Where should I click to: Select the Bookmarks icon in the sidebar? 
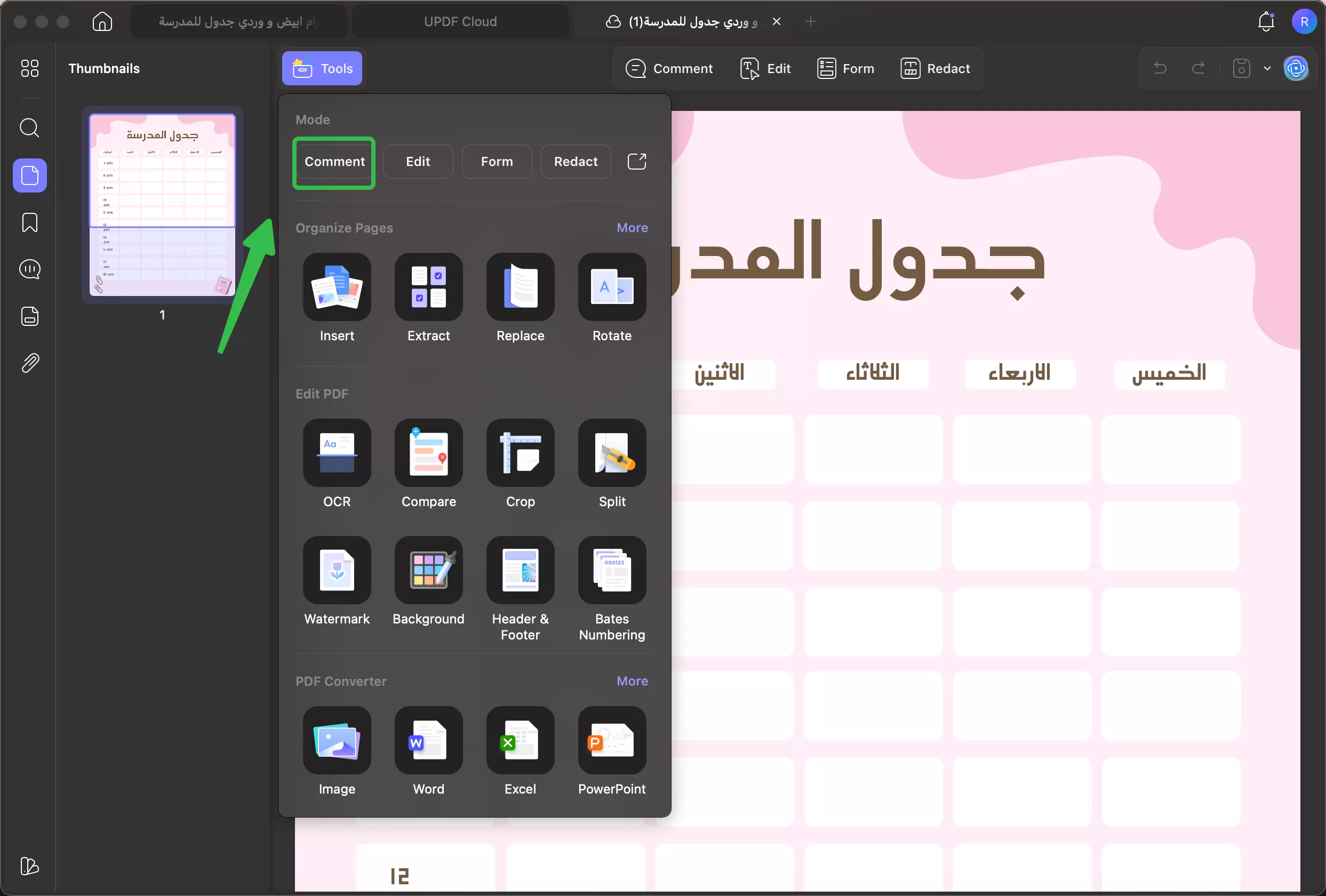tap(29, 222)
